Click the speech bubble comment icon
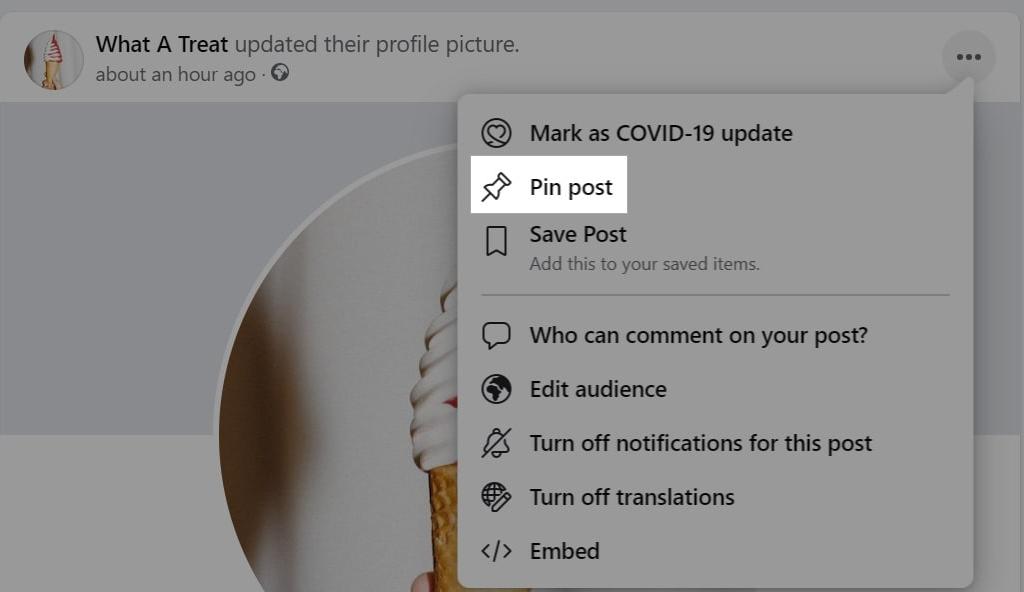This screenshot has width=1024, height=592. [496, 335]
